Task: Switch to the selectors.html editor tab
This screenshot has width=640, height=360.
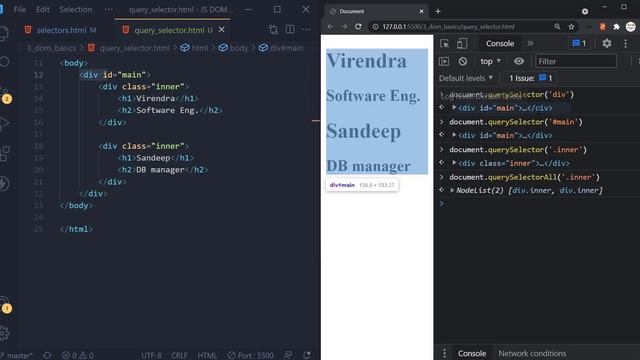Action: coord(61,30)
